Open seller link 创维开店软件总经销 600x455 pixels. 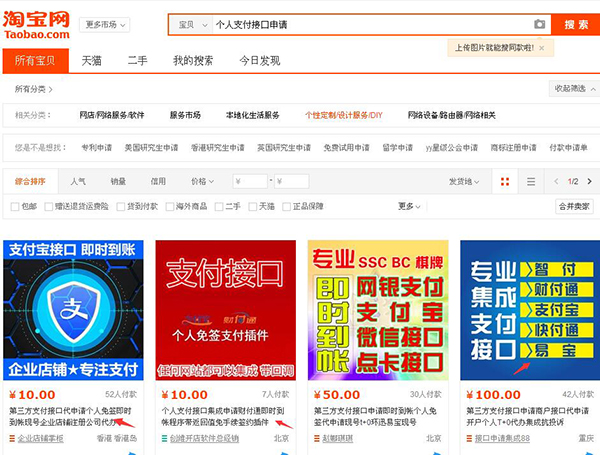[x=204, y=439]
